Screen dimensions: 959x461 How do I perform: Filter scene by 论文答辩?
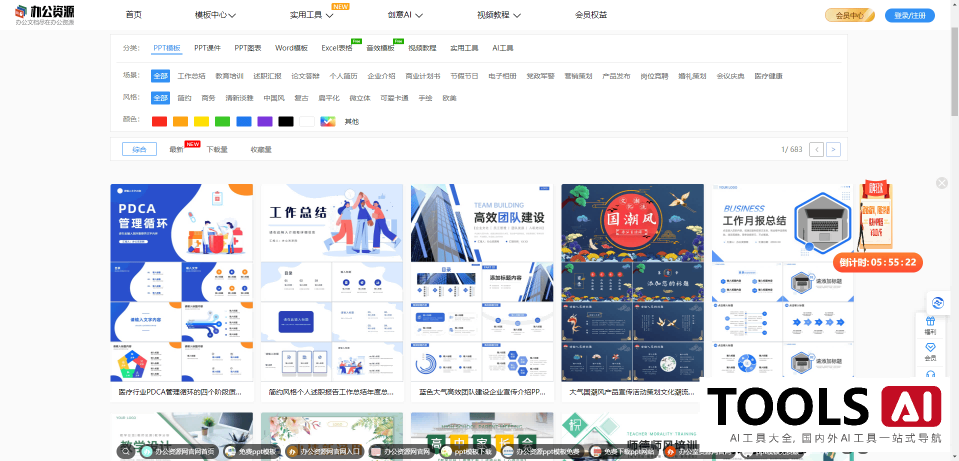point(305,76)
